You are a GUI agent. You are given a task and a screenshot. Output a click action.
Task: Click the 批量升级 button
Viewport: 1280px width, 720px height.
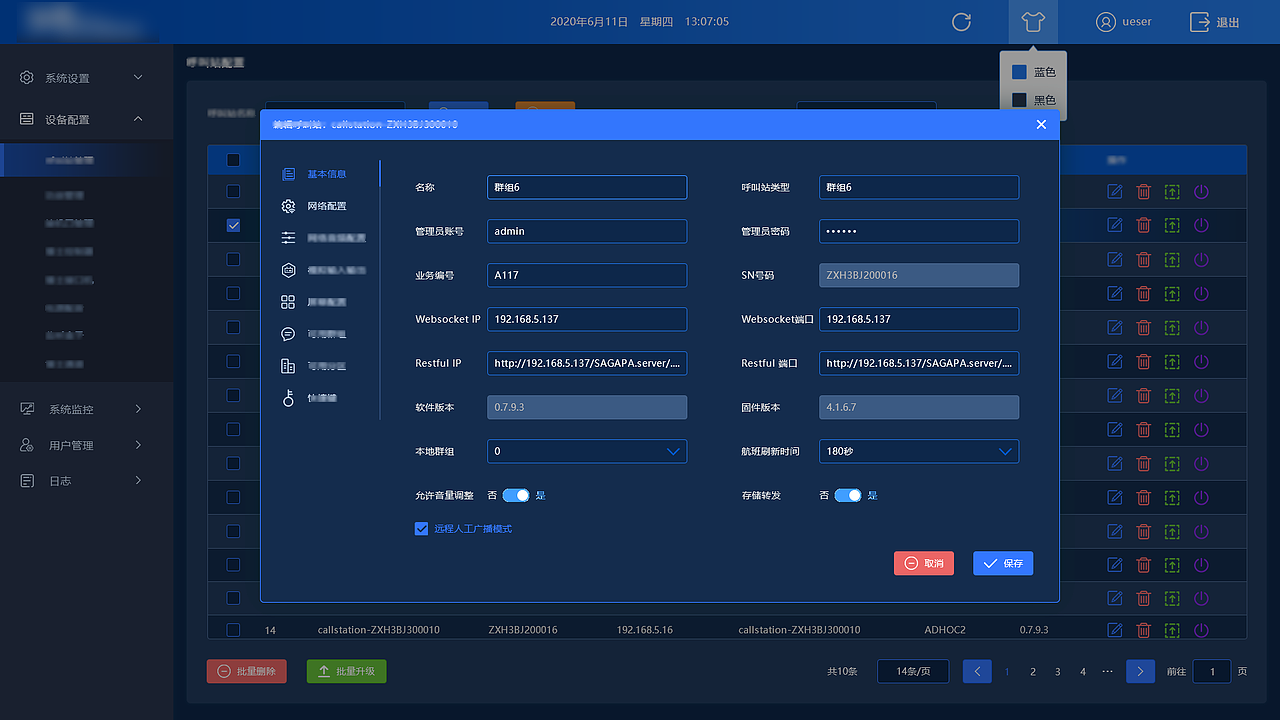[346, 671]
